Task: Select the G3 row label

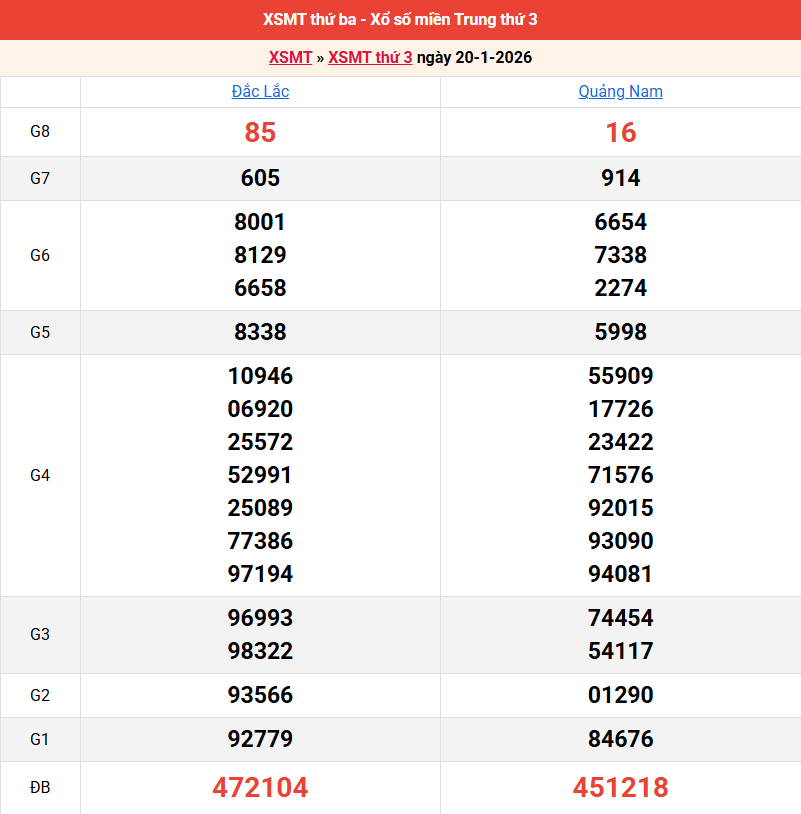Action: click(x=41, y=634)
